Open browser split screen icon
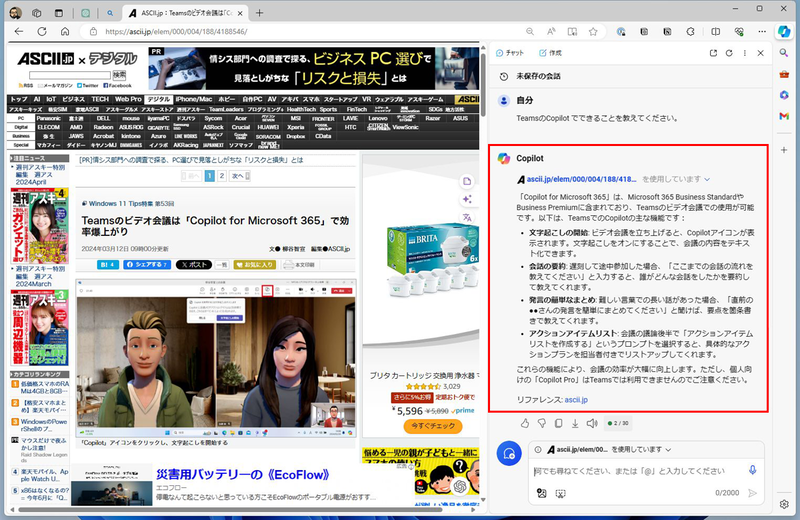800x520 pixels. pos(716,32)
